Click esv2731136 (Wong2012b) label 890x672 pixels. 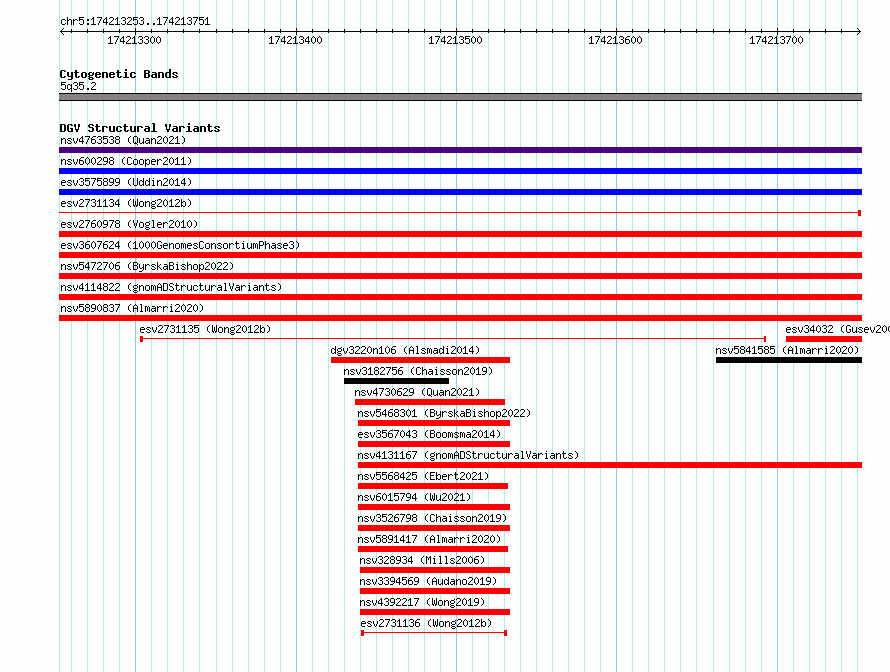[426, 623]
